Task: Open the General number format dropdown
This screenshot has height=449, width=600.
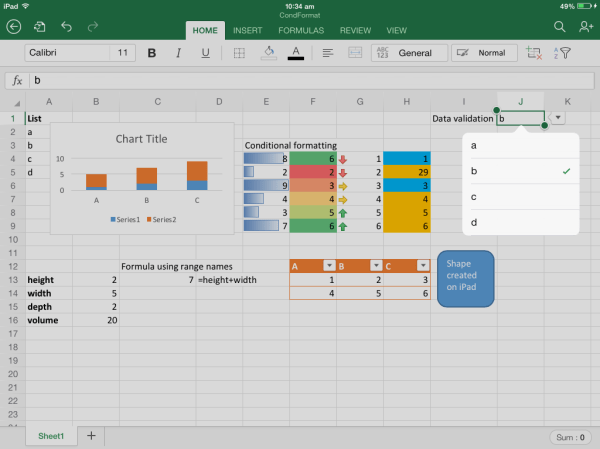Action: coord(409,53)
